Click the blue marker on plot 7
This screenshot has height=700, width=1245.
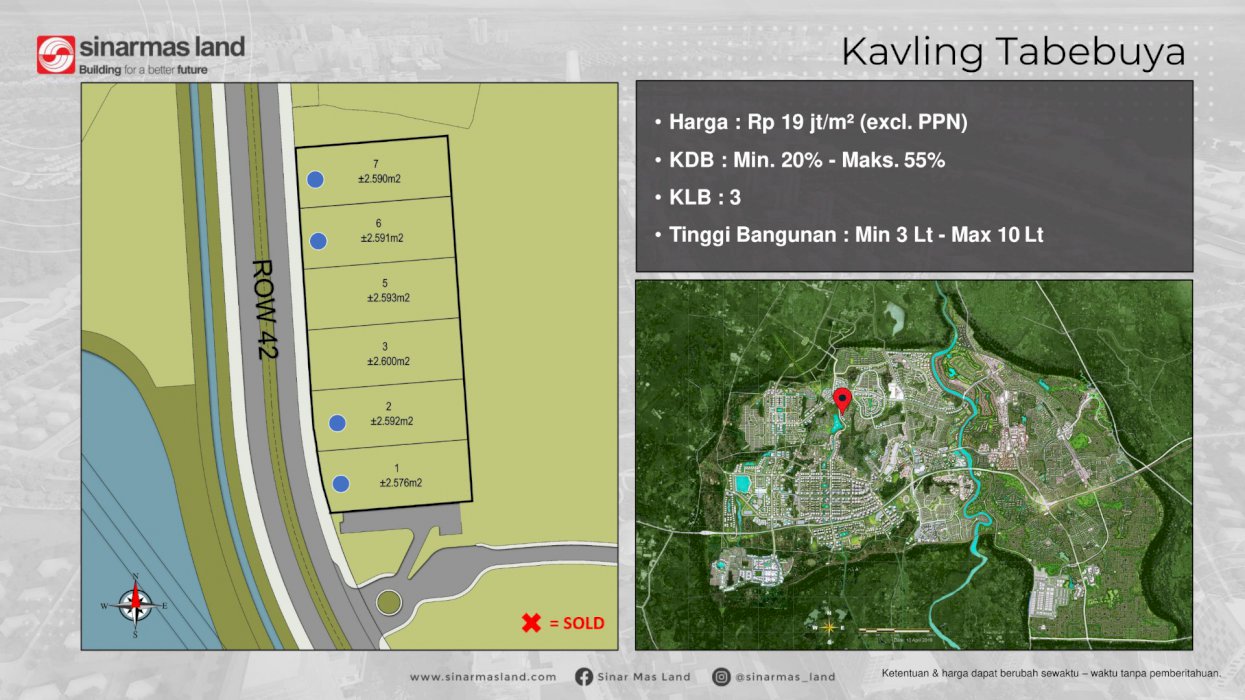[316, 180]
